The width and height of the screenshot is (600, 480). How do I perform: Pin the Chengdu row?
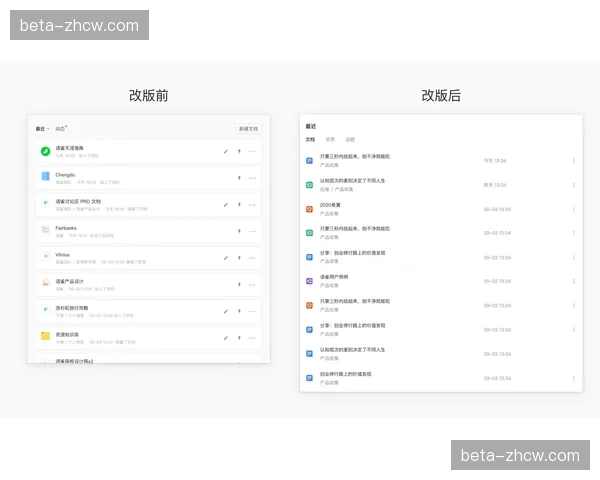tap(239, 178)
